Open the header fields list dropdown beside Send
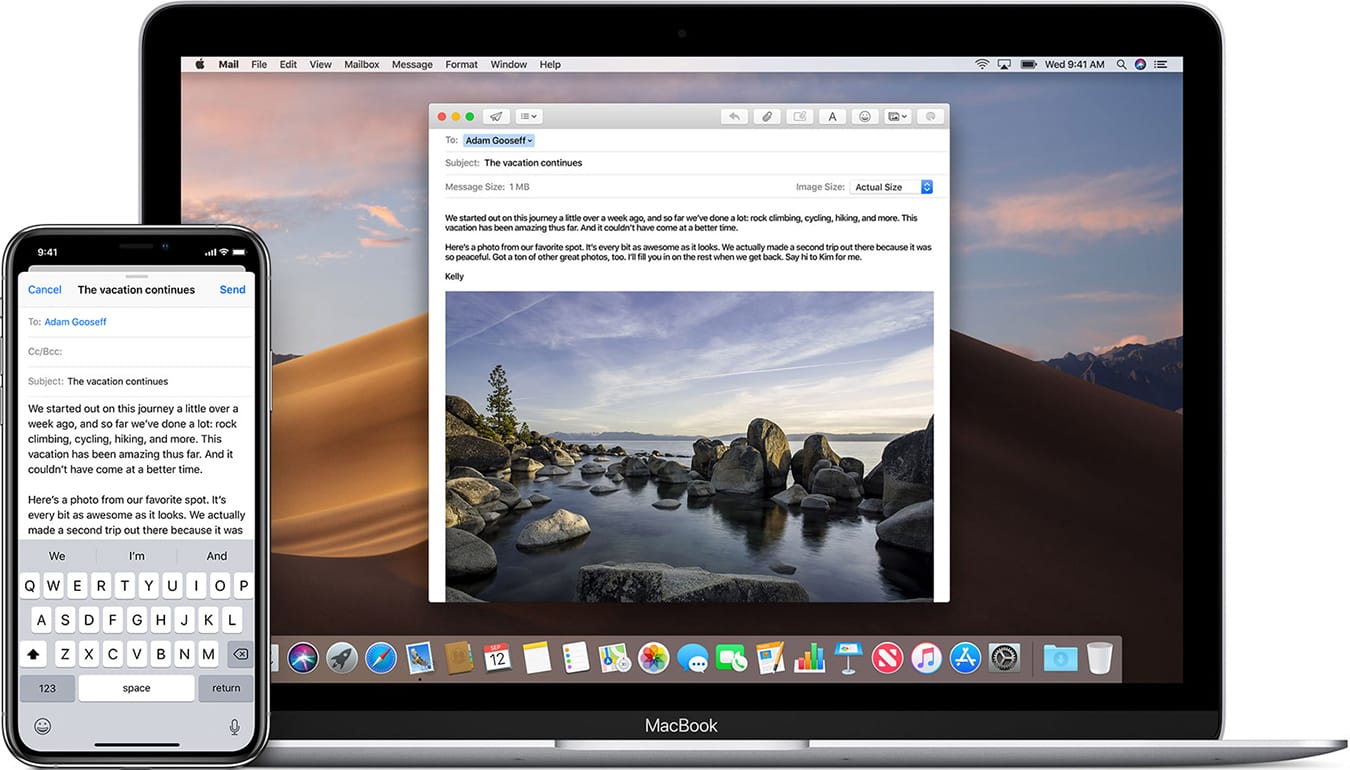This screenshot has width=1350, height=770. (528, 116)
